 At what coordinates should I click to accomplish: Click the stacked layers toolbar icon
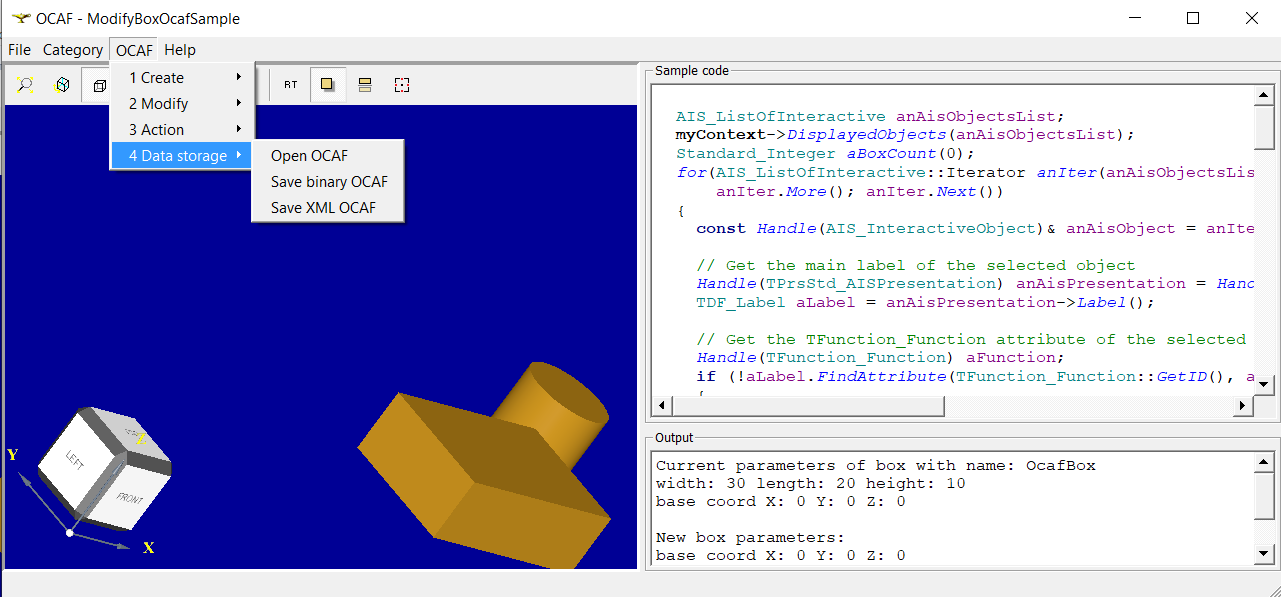click(365, 85)
